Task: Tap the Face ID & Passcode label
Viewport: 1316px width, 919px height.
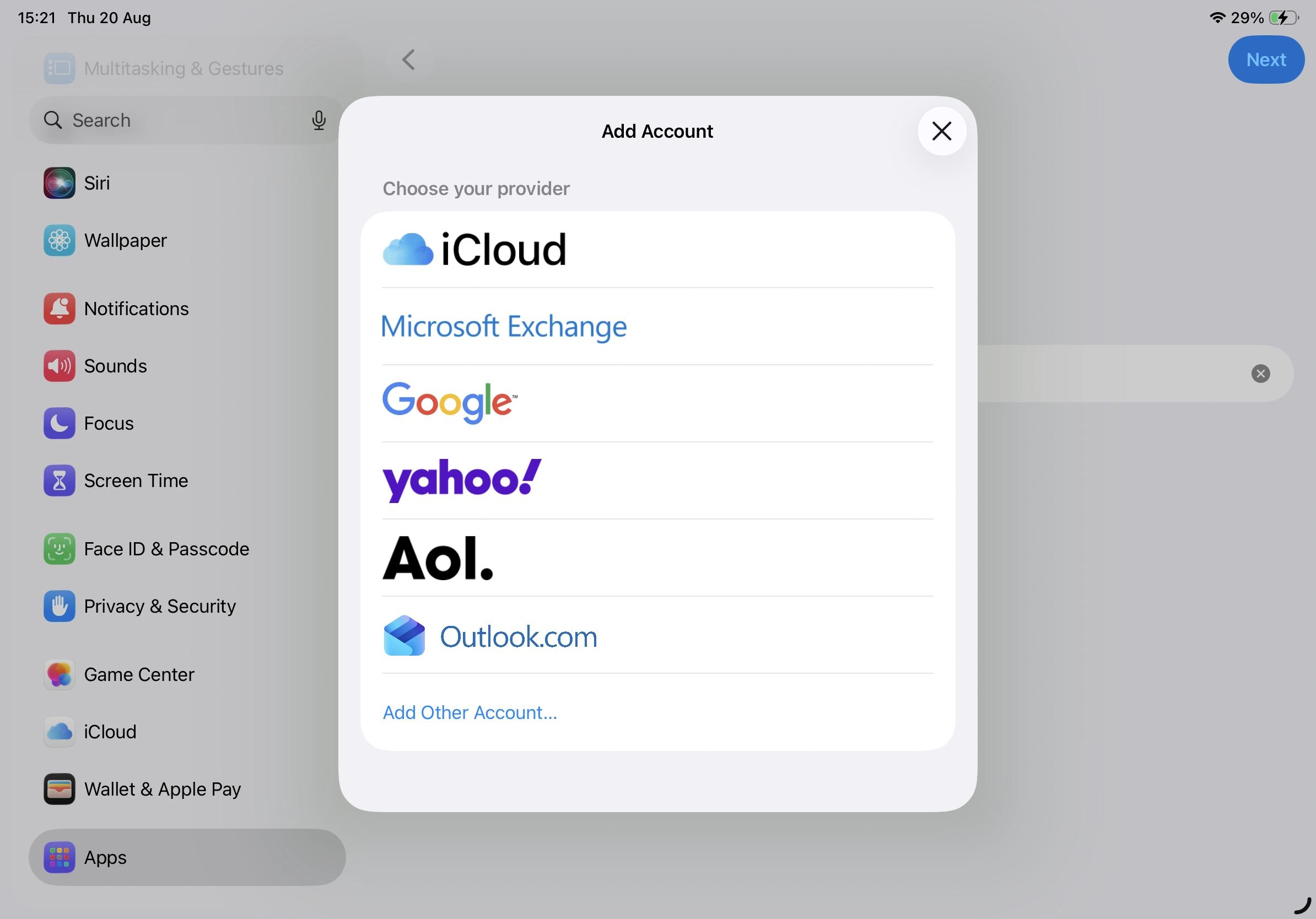Action: (x=167, y=549)
